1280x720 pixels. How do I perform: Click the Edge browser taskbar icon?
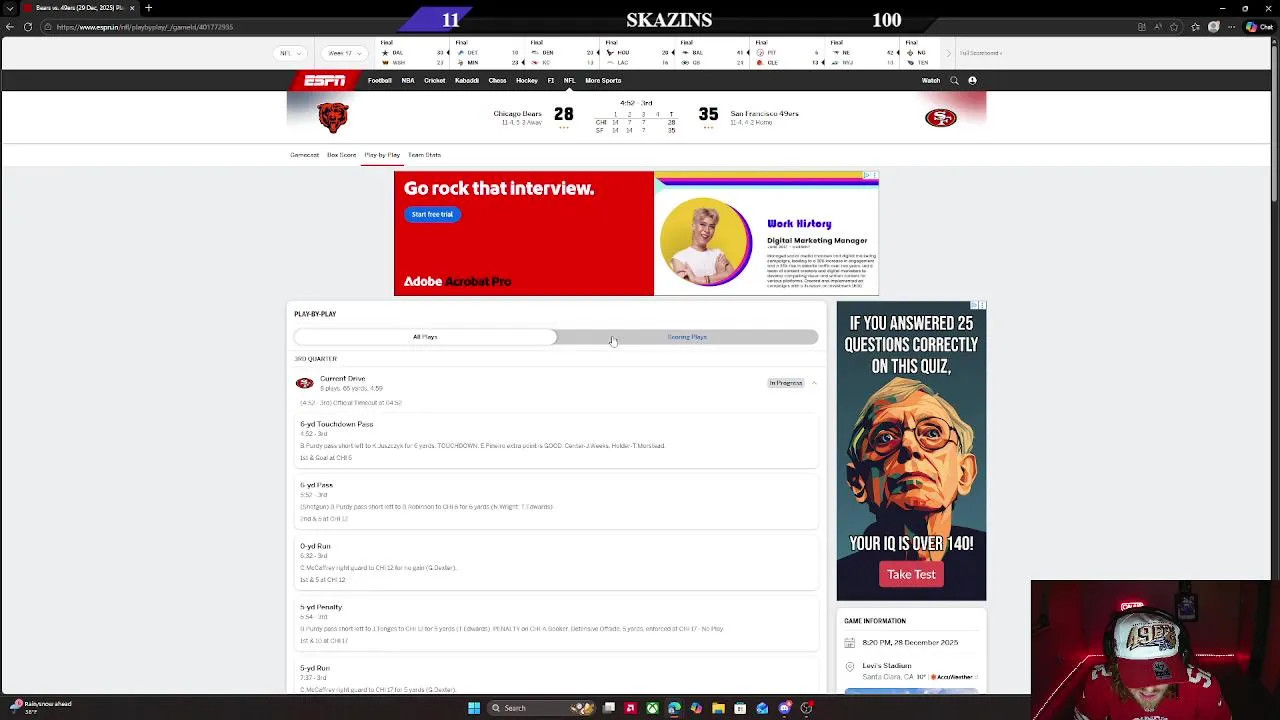674,708
